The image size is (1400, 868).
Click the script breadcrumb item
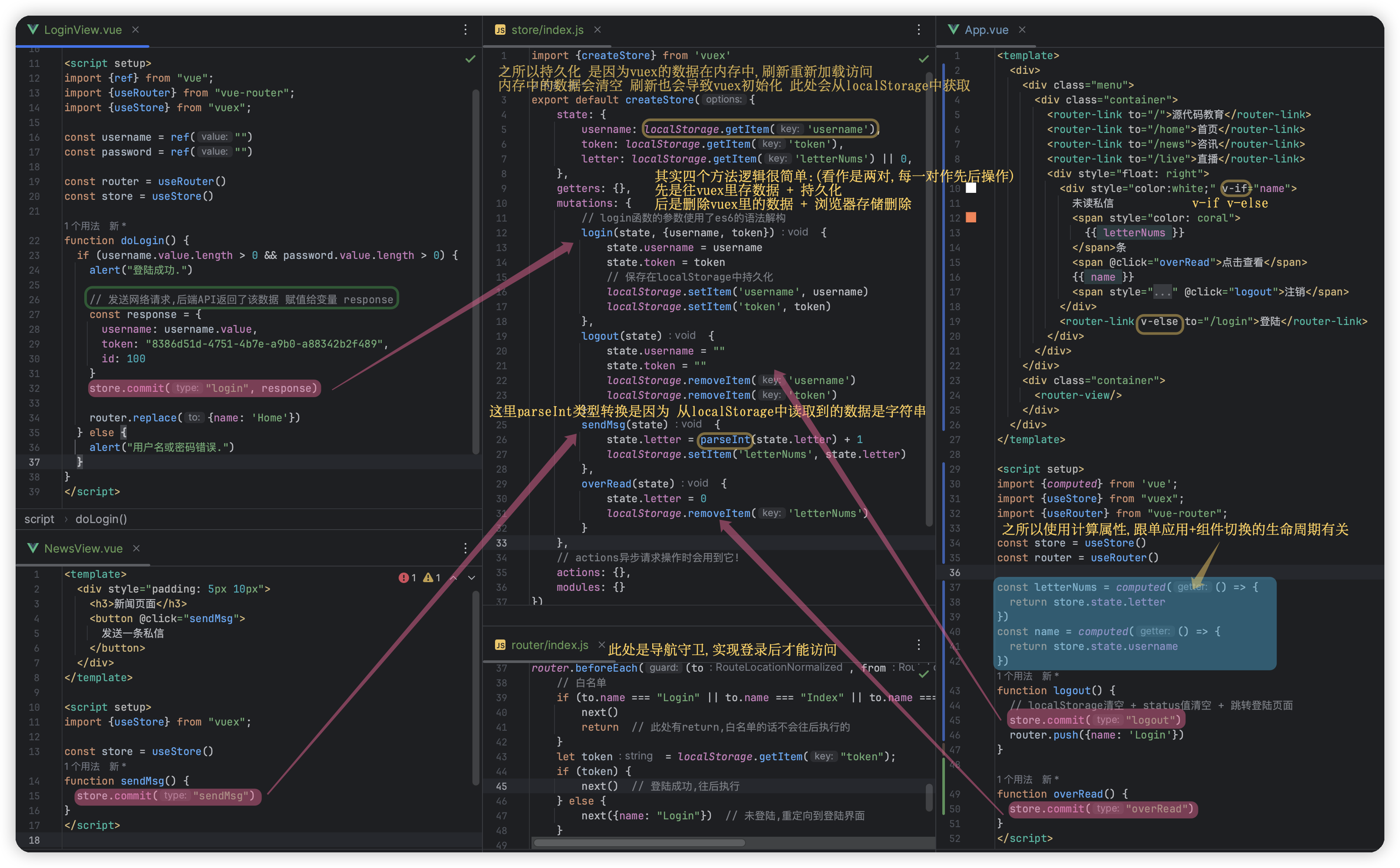point(39,519)
